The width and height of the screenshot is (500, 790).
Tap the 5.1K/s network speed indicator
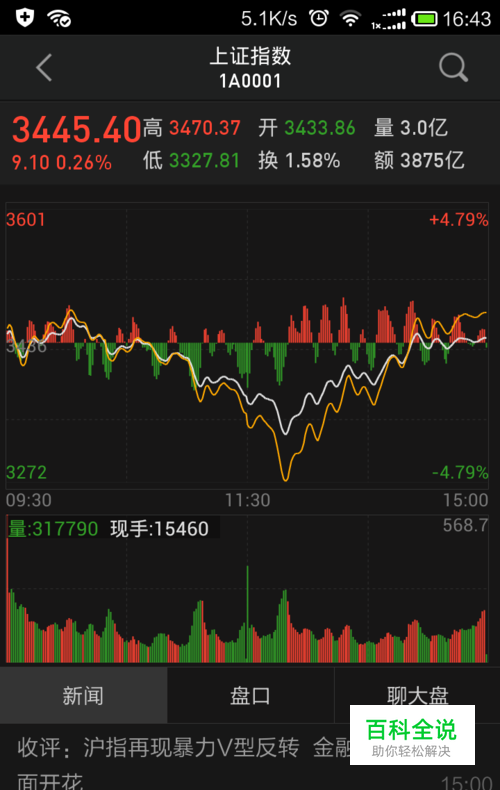[x=269, y=19]
